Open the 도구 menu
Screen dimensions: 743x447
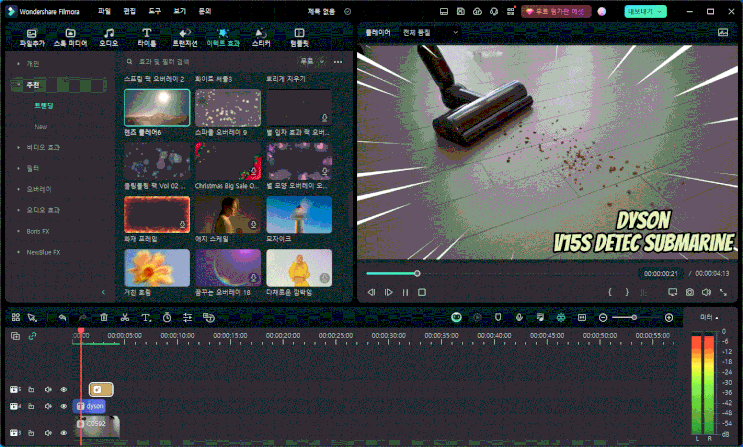(x=154, y=11)
